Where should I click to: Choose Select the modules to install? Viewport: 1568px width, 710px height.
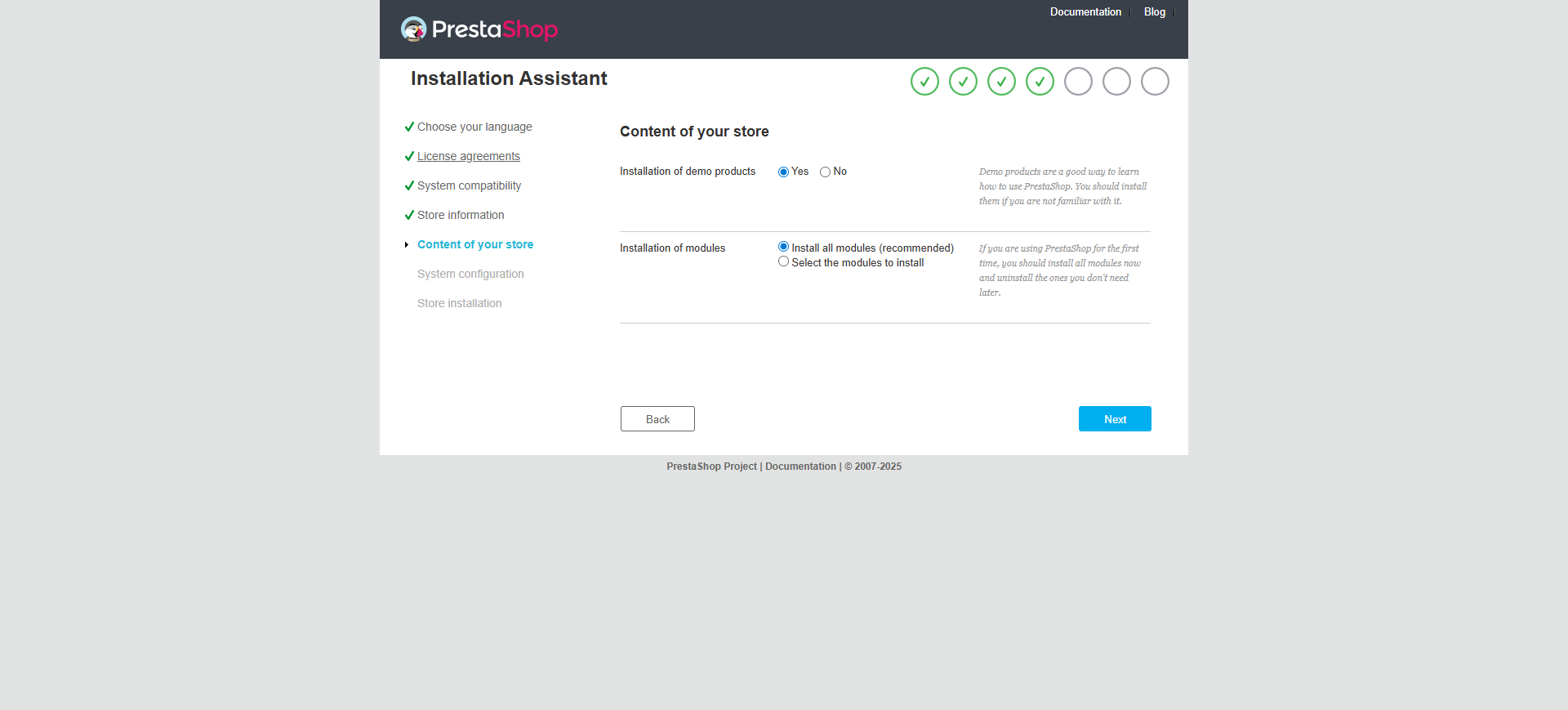coord(783,261)
